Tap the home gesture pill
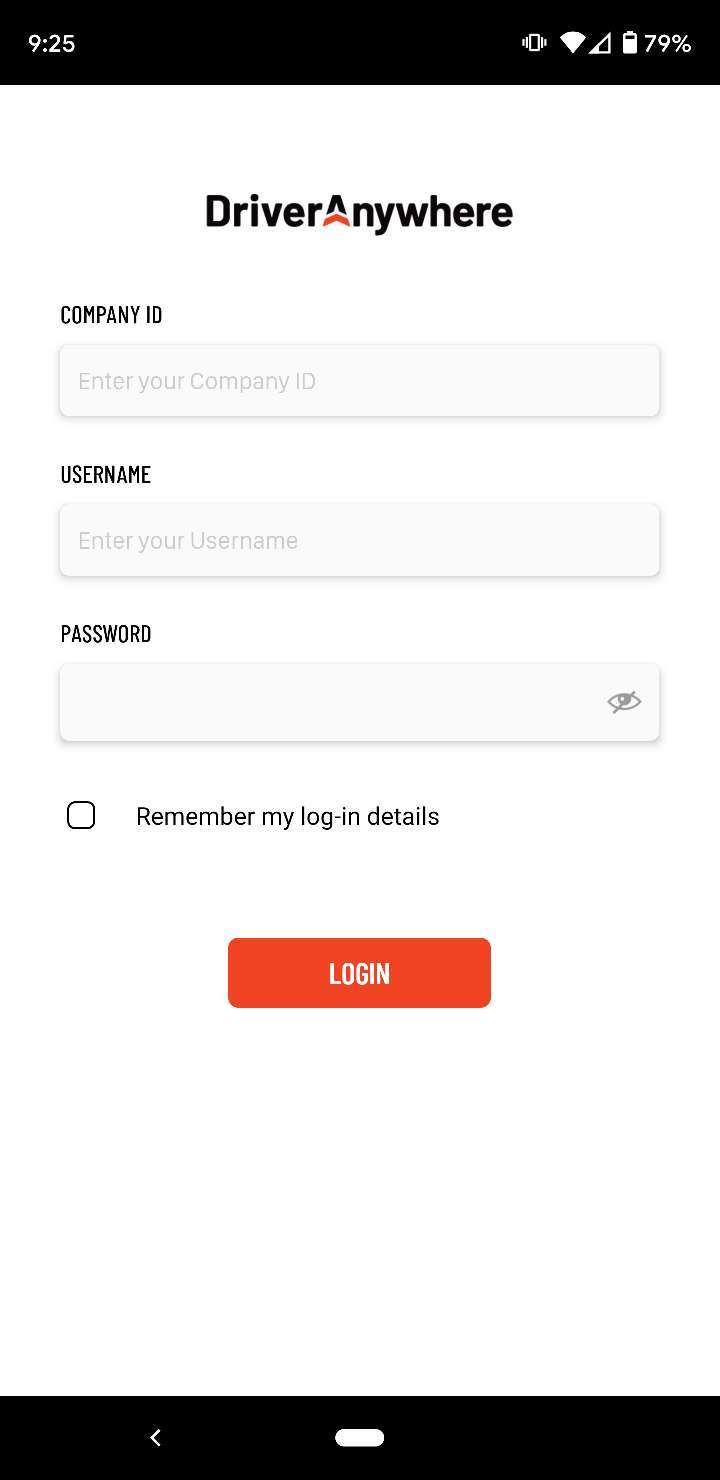Image resolution: width=720 pixels, height=1480 pixels. [359, 1437]
